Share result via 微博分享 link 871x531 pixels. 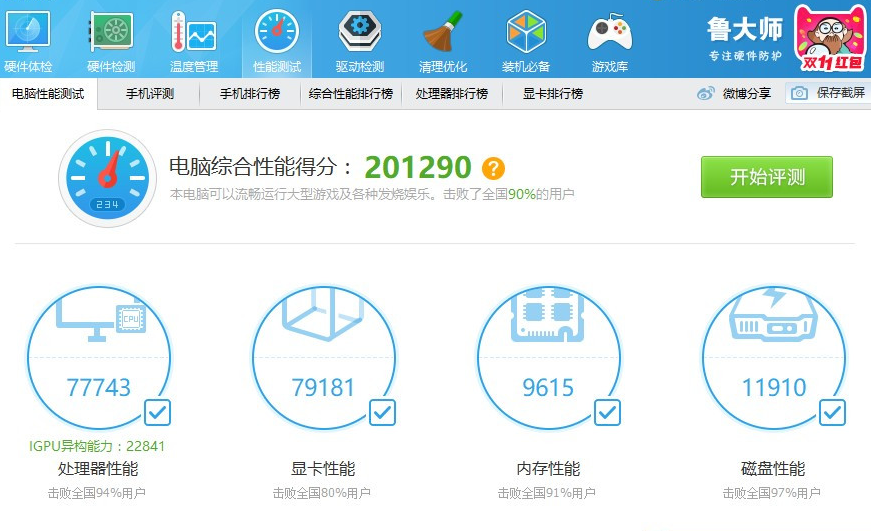click(747, 93)
